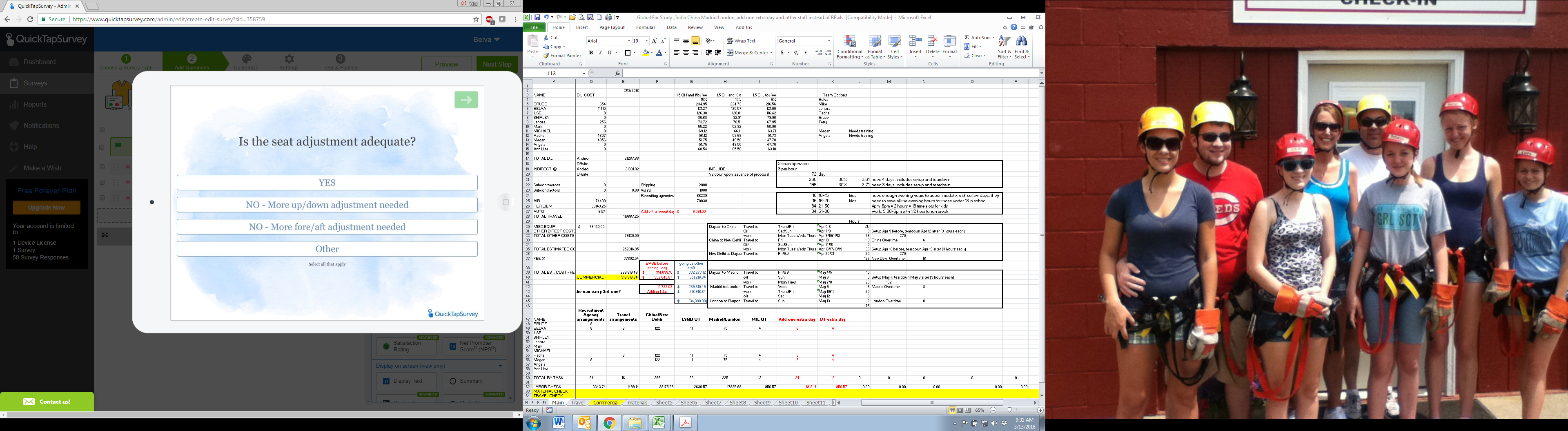The height and width of the screenshot is (431, 1568).
Task: Click the insert function fx icon
Action: click(617, 73)
